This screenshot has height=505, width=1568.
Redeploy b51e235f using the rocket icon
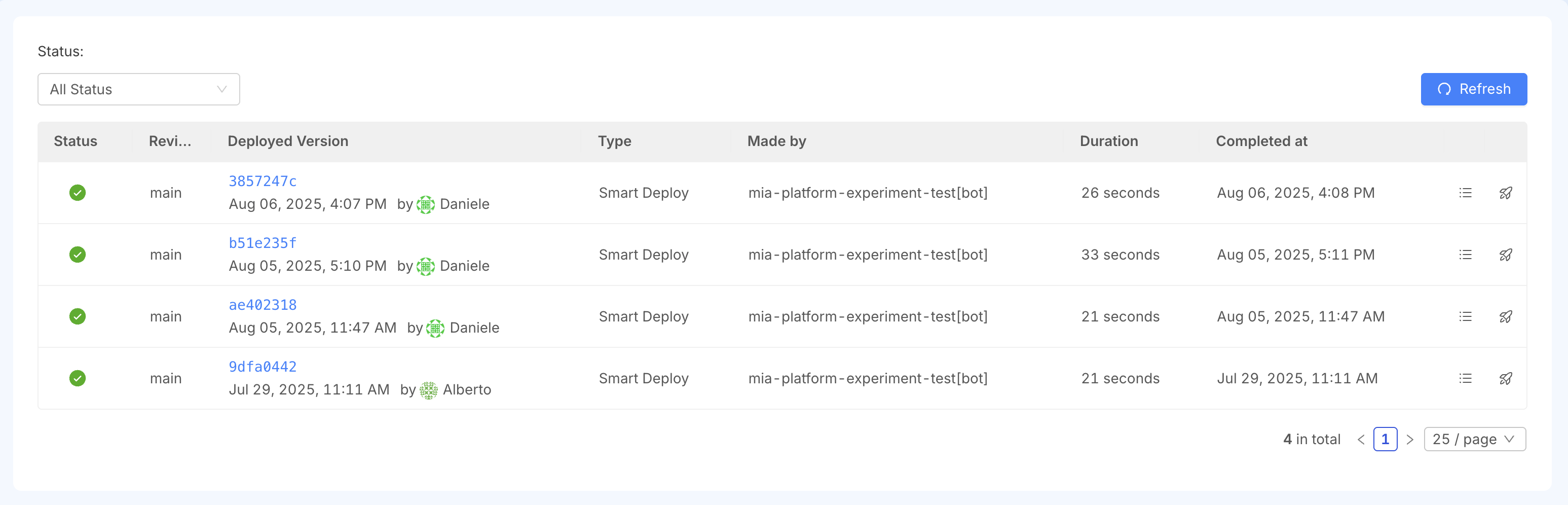tap(1505, 255)
